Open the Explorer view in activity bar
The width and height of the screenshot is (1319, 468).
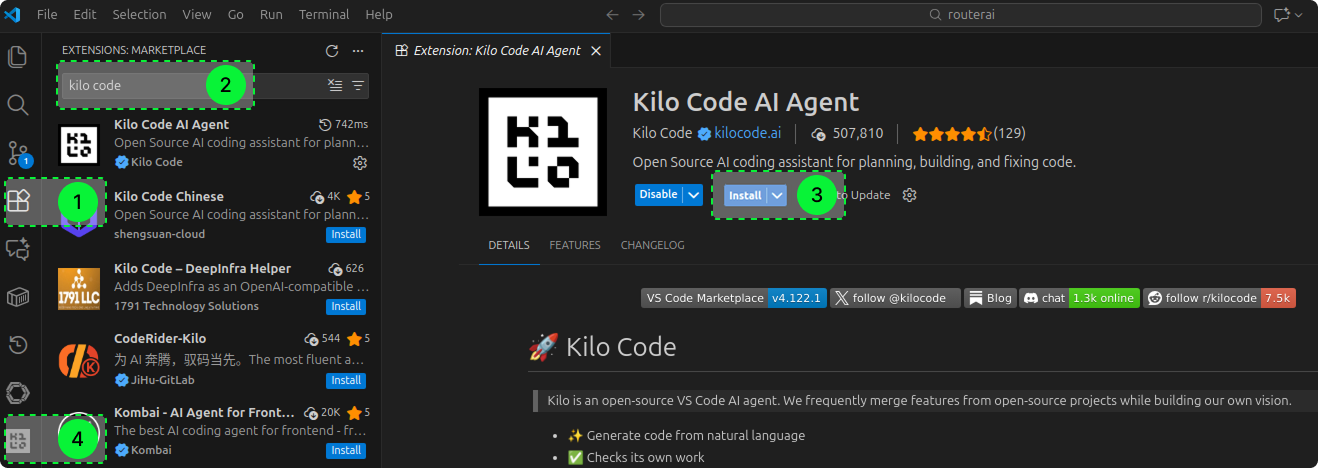[18, 56]
